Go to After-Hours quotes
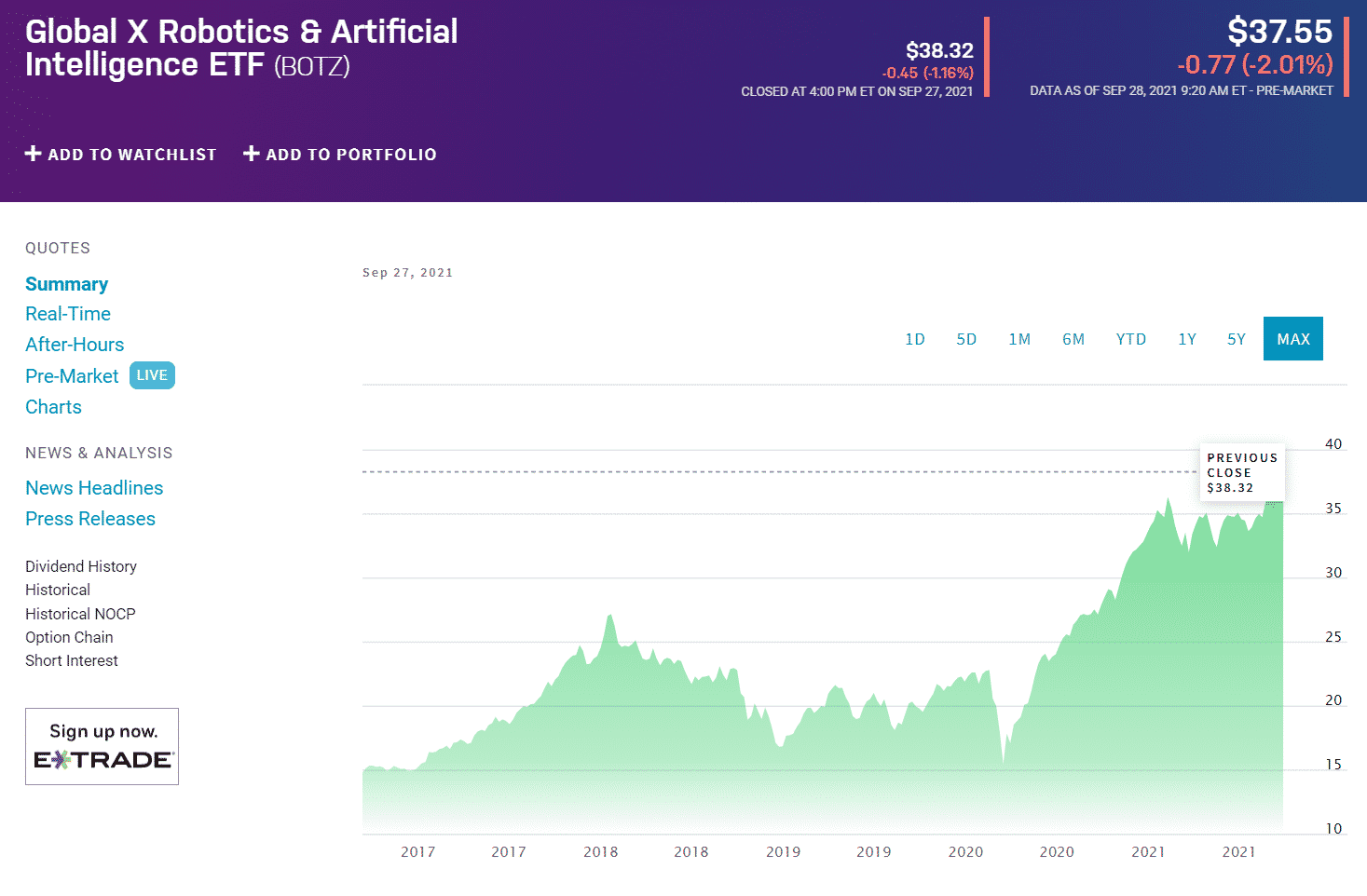The image size is (1367, 896). click(75, 345)
